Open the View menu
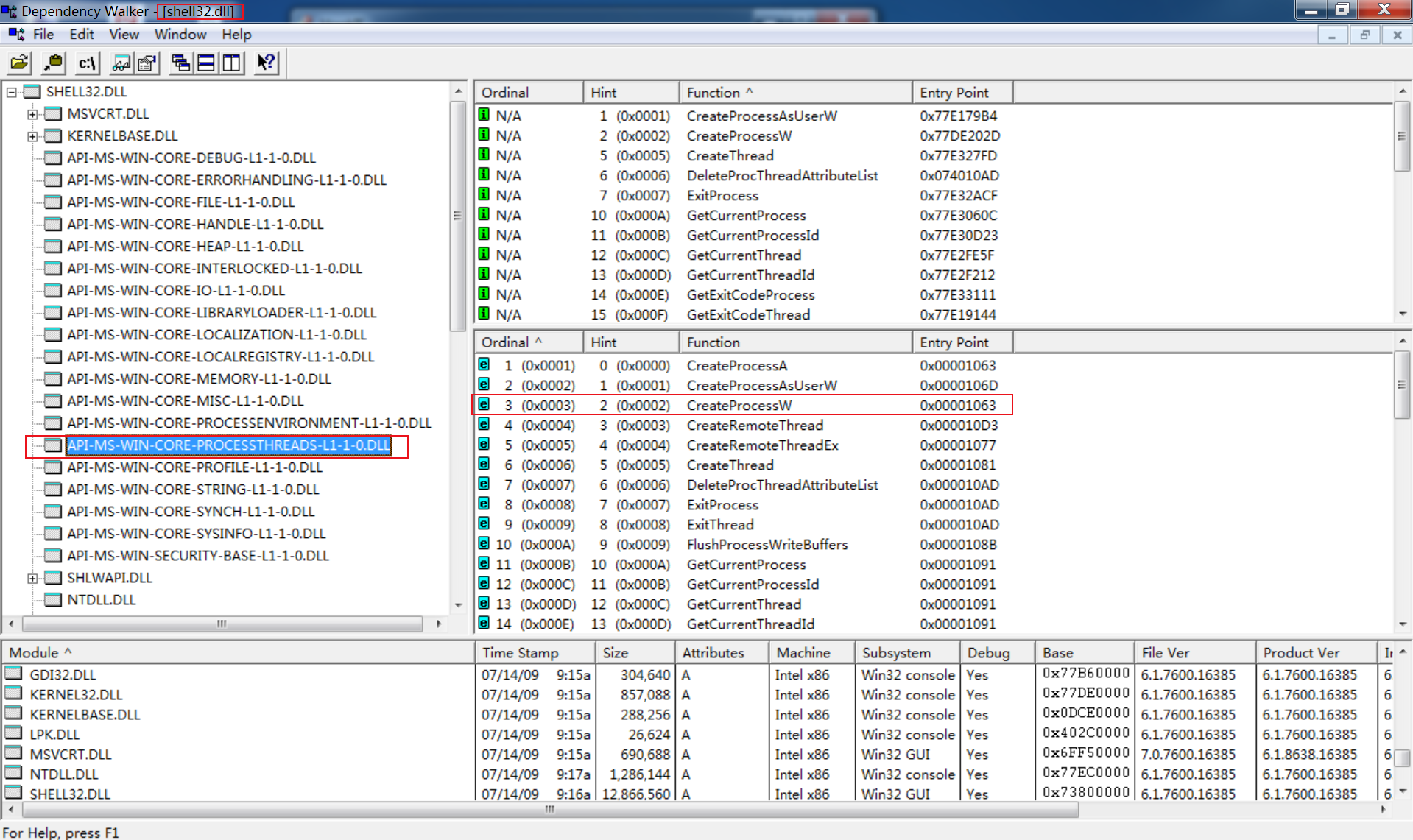 [x=123, y=34]
